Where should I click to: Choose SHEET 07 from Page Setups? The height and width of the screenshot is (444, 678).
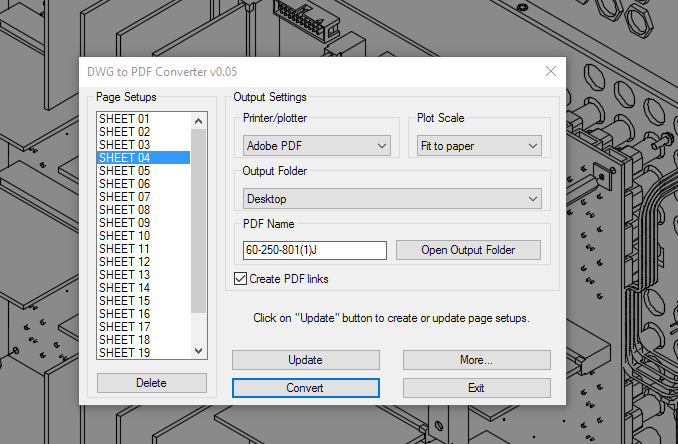(125, 197)
